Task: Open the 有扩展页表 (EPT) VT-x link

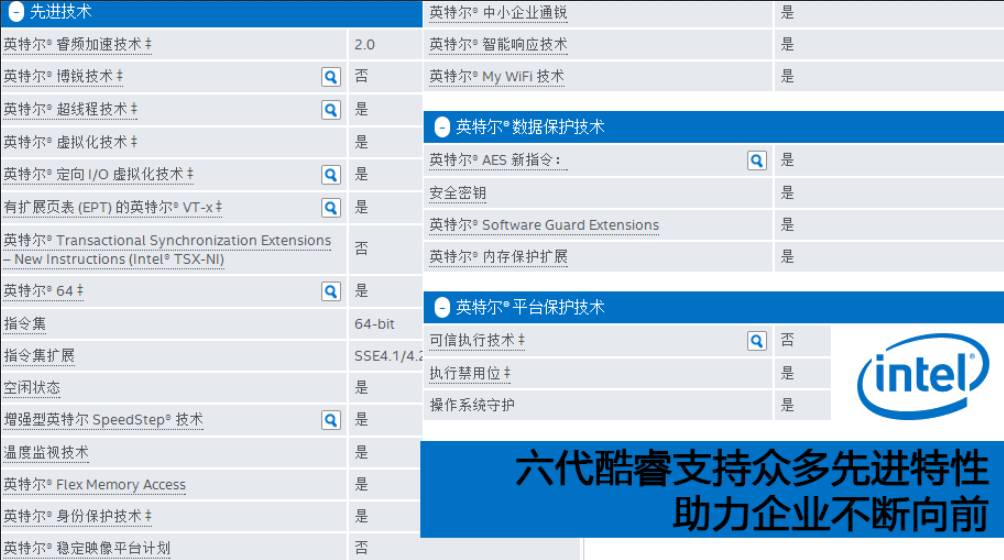Action: [x=113, y=207]
